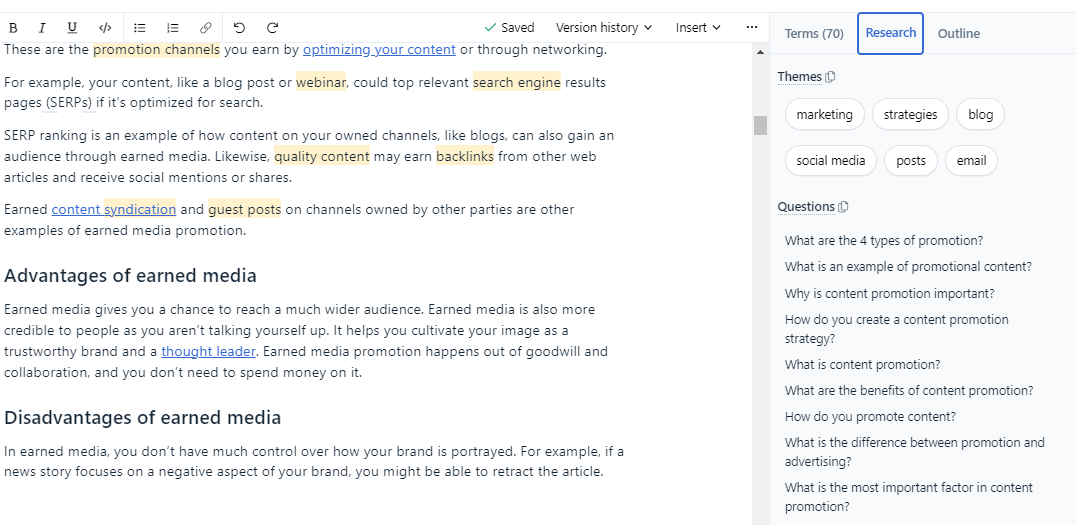Switch to the Outline tab
This screenshot has height=525, width=1076.
pos(959,34)
